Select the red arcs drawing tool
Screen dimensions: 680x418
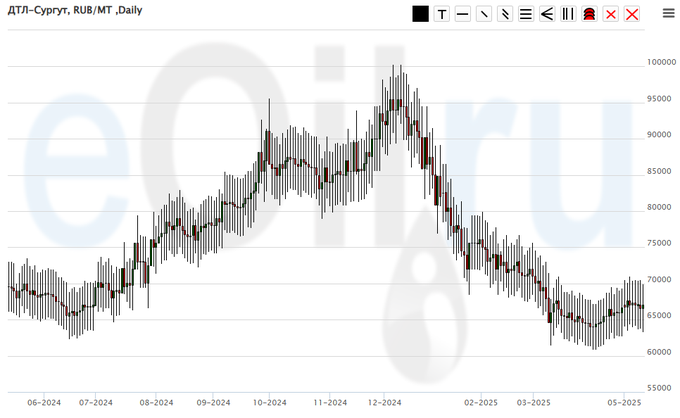coord(589,14)
